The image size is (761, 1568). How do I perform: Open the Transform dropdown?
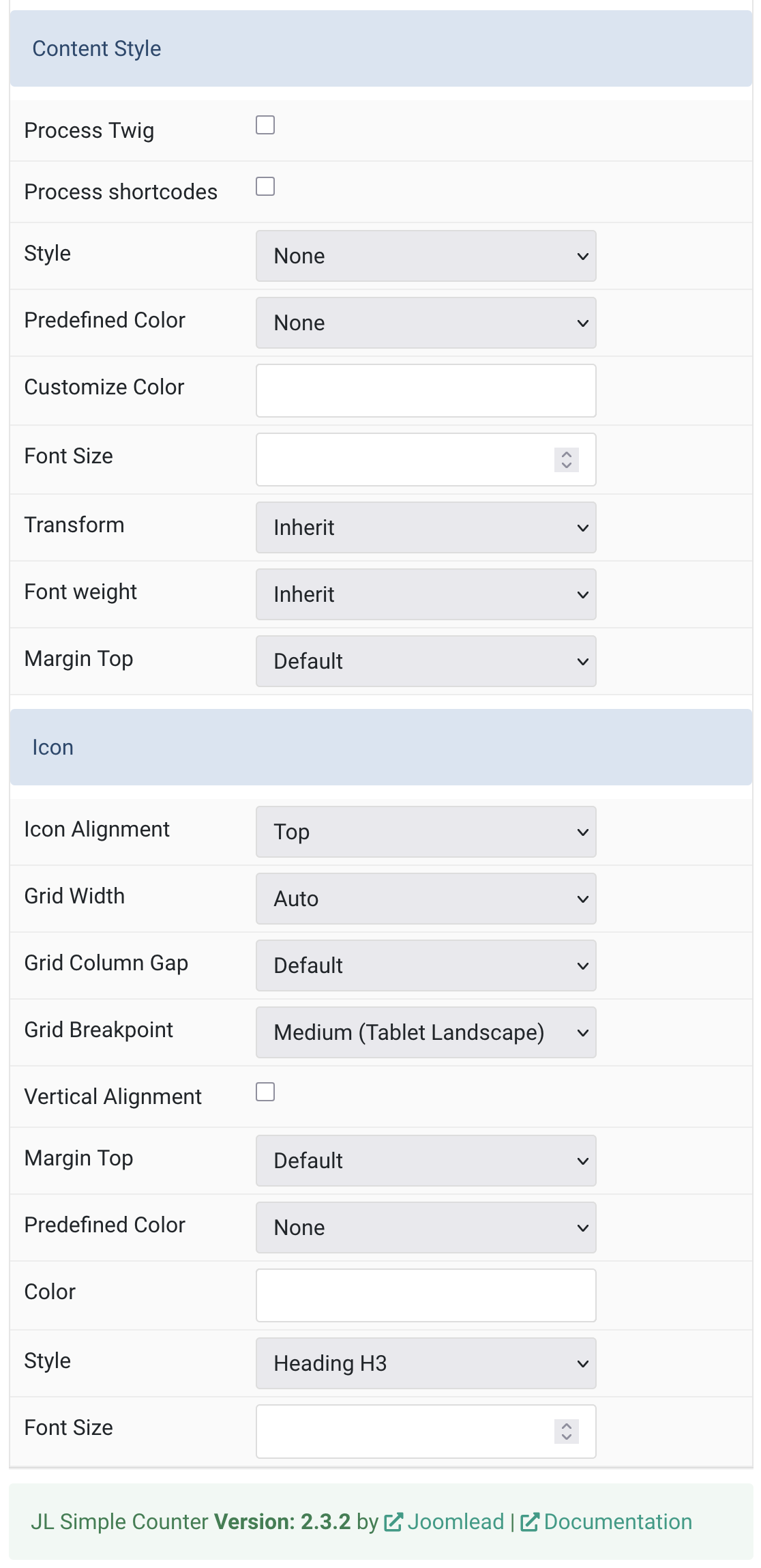[426, 527]
